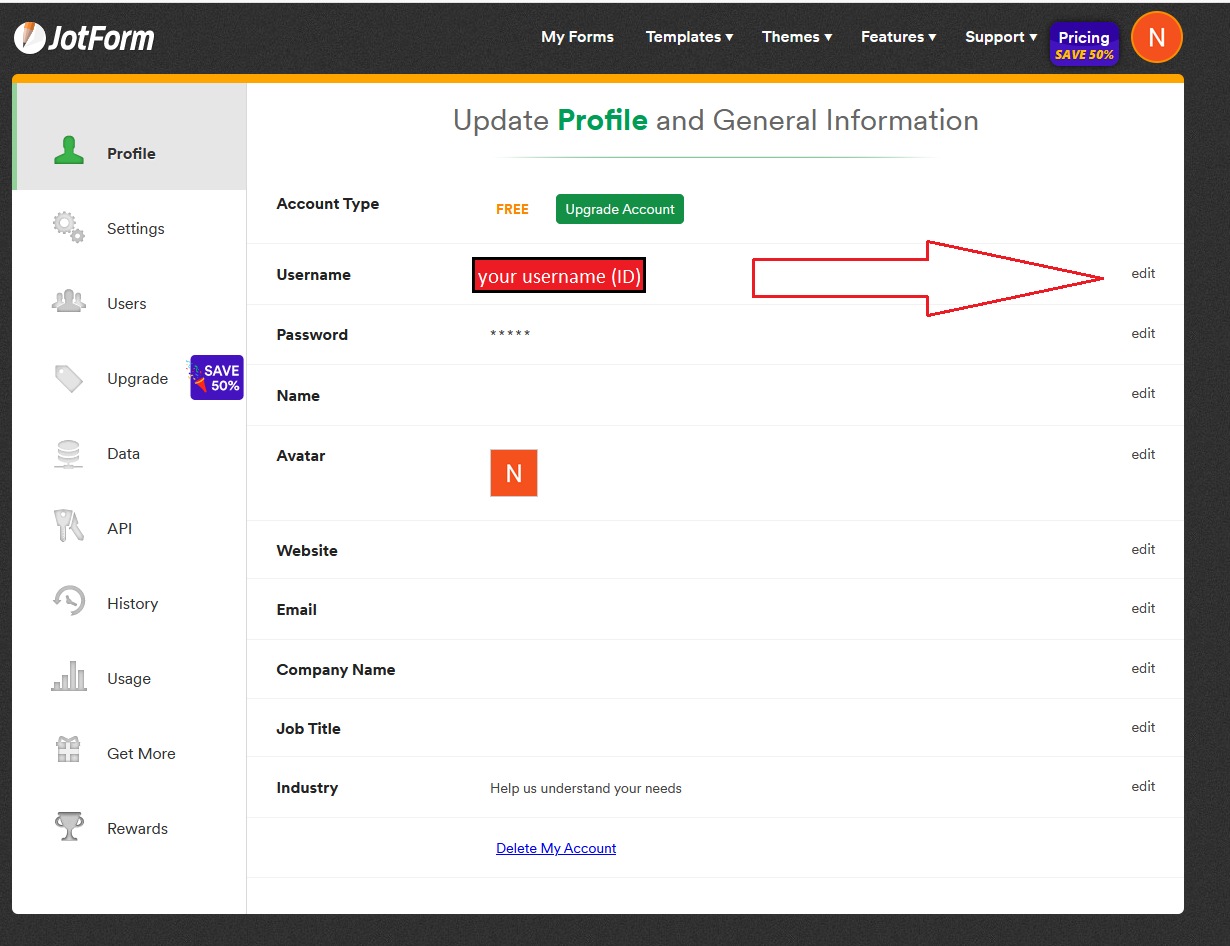Click the Users icon in the sidebar
Image resolution: width=1230 pixels, height=946 pixels.
68,301
